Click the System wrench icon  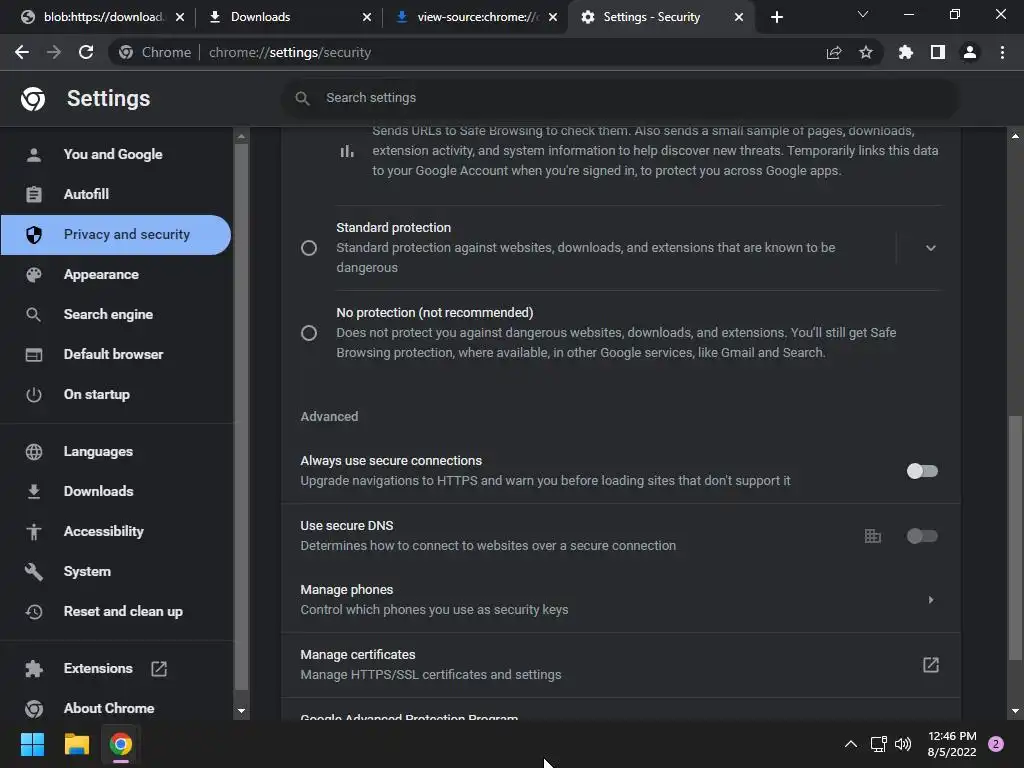pyautogui.click(x=34, y=572)
